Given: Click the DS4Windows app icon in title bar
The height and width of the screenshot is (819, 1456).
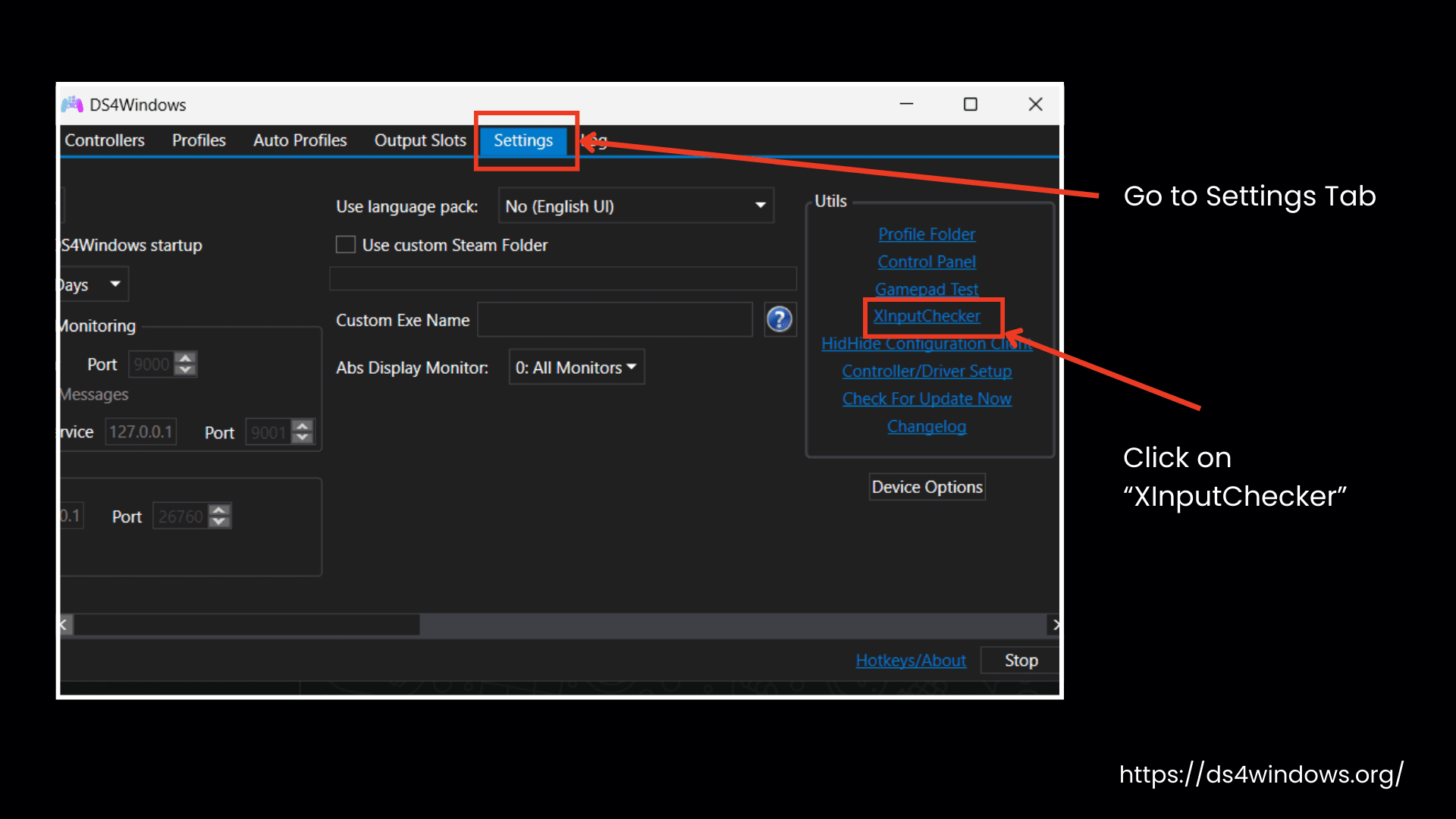Looking at the screenshot, I should point(72,105).
